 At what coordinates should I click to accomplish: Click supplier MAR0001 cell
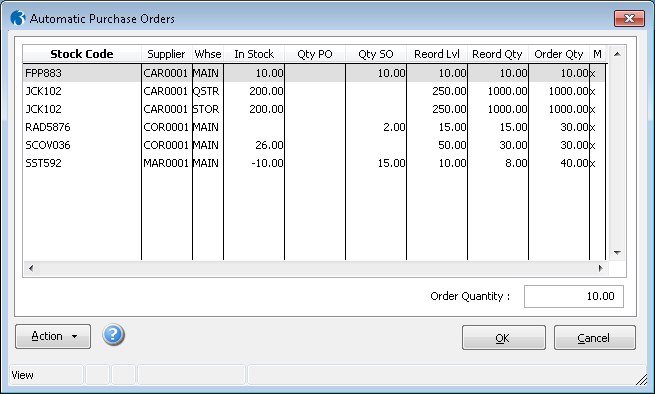(166, 163)
